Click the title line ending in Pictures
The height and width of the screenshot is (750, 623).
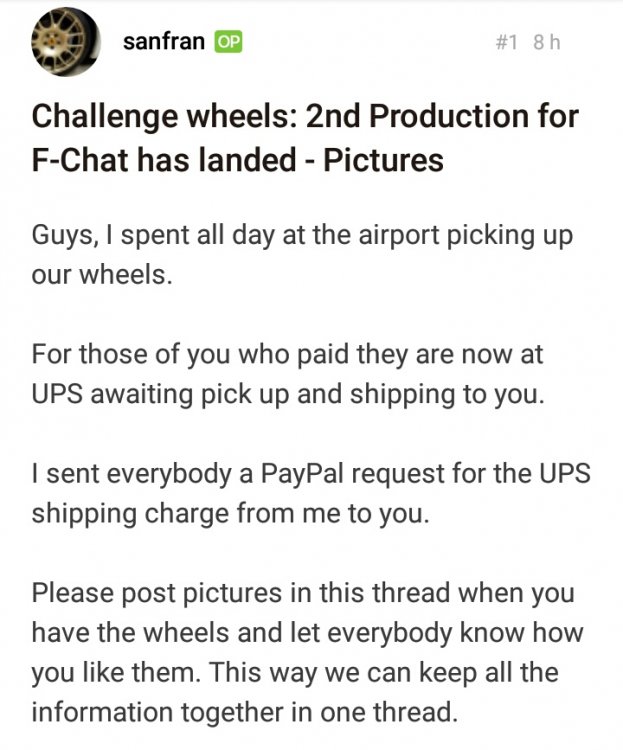point(237,160)
